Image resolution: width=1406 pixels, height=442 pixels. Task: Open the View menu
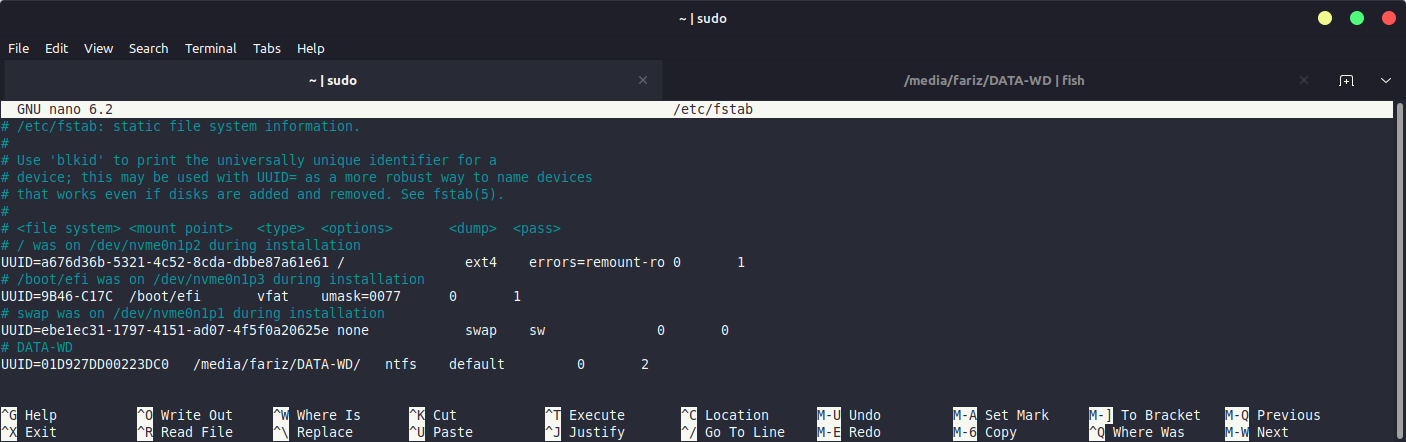(98, 48)
